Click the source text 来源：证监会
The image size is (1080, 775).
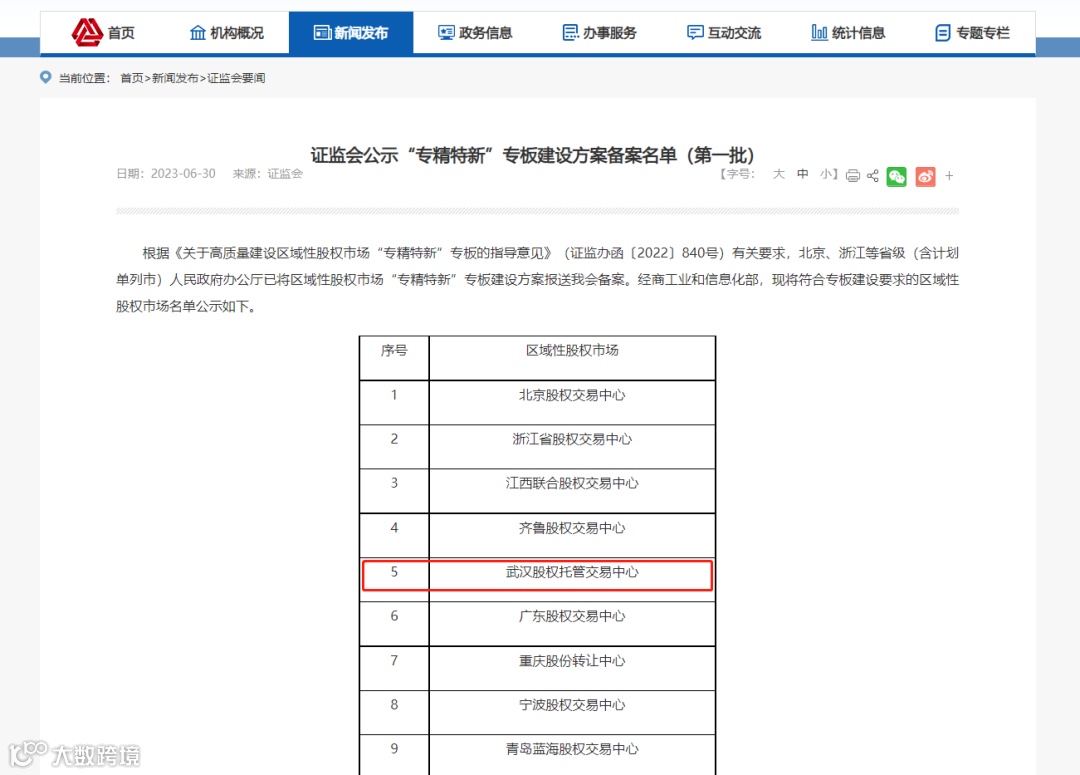coord(267,174)
